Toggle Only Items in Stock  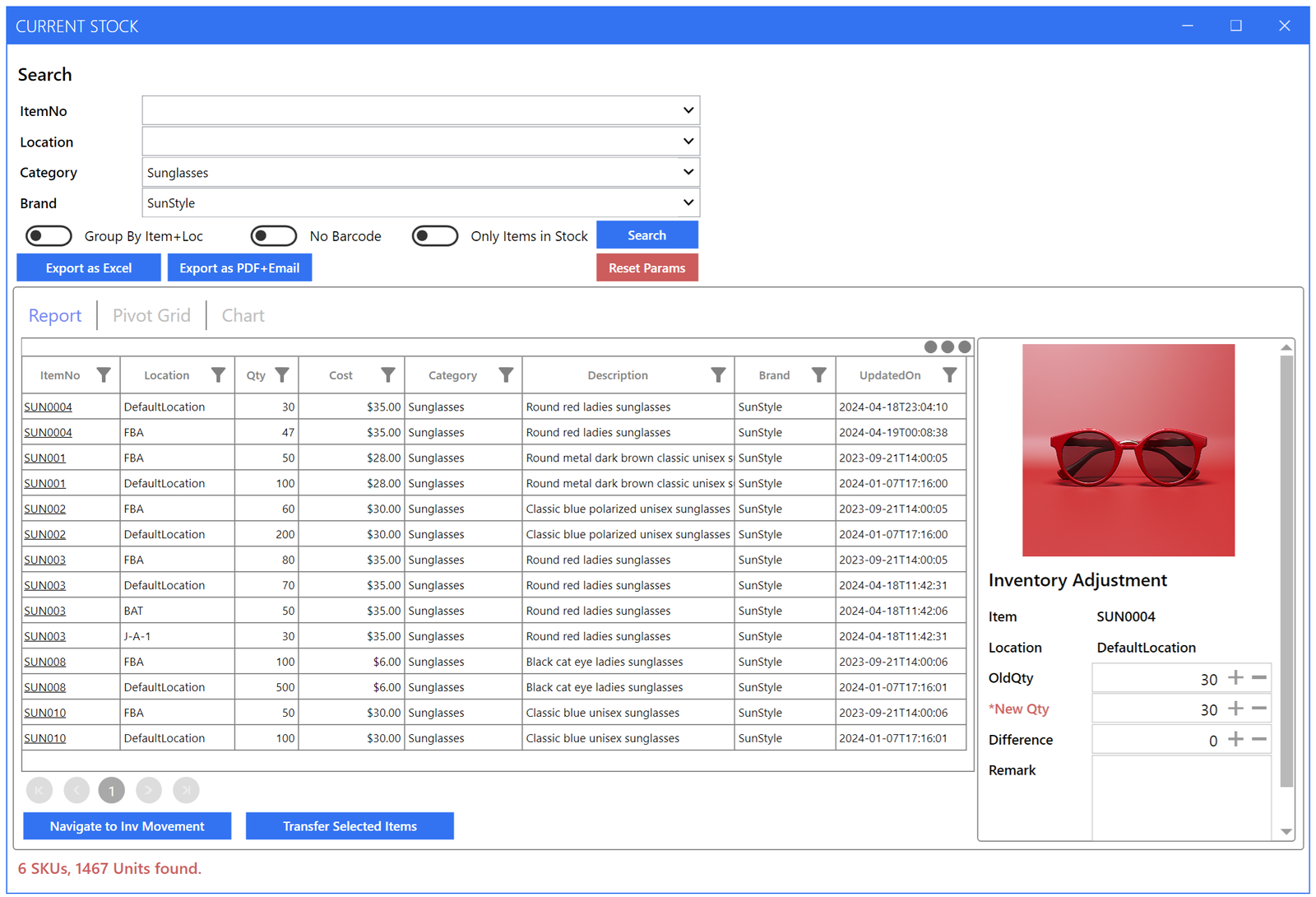(435, 236)
